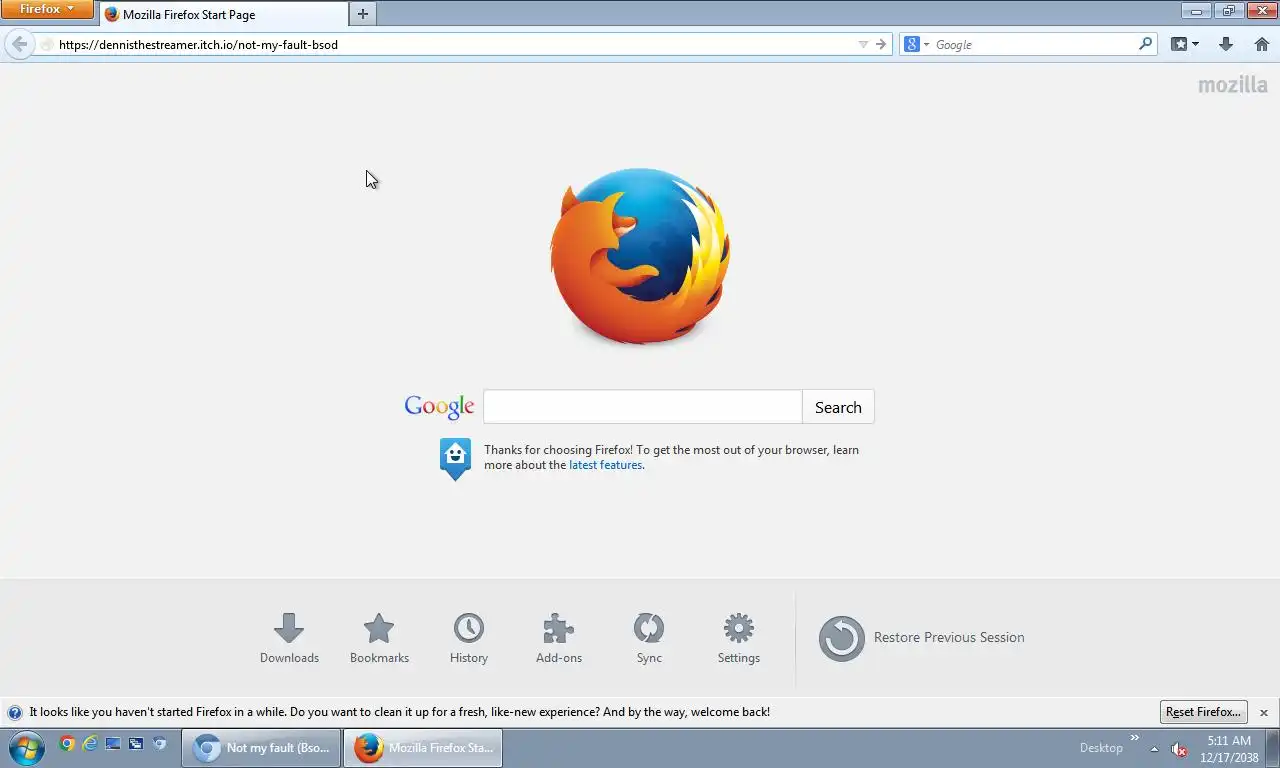
Task: Dismiss the notification bar with X
Action: pos(1264,713)
